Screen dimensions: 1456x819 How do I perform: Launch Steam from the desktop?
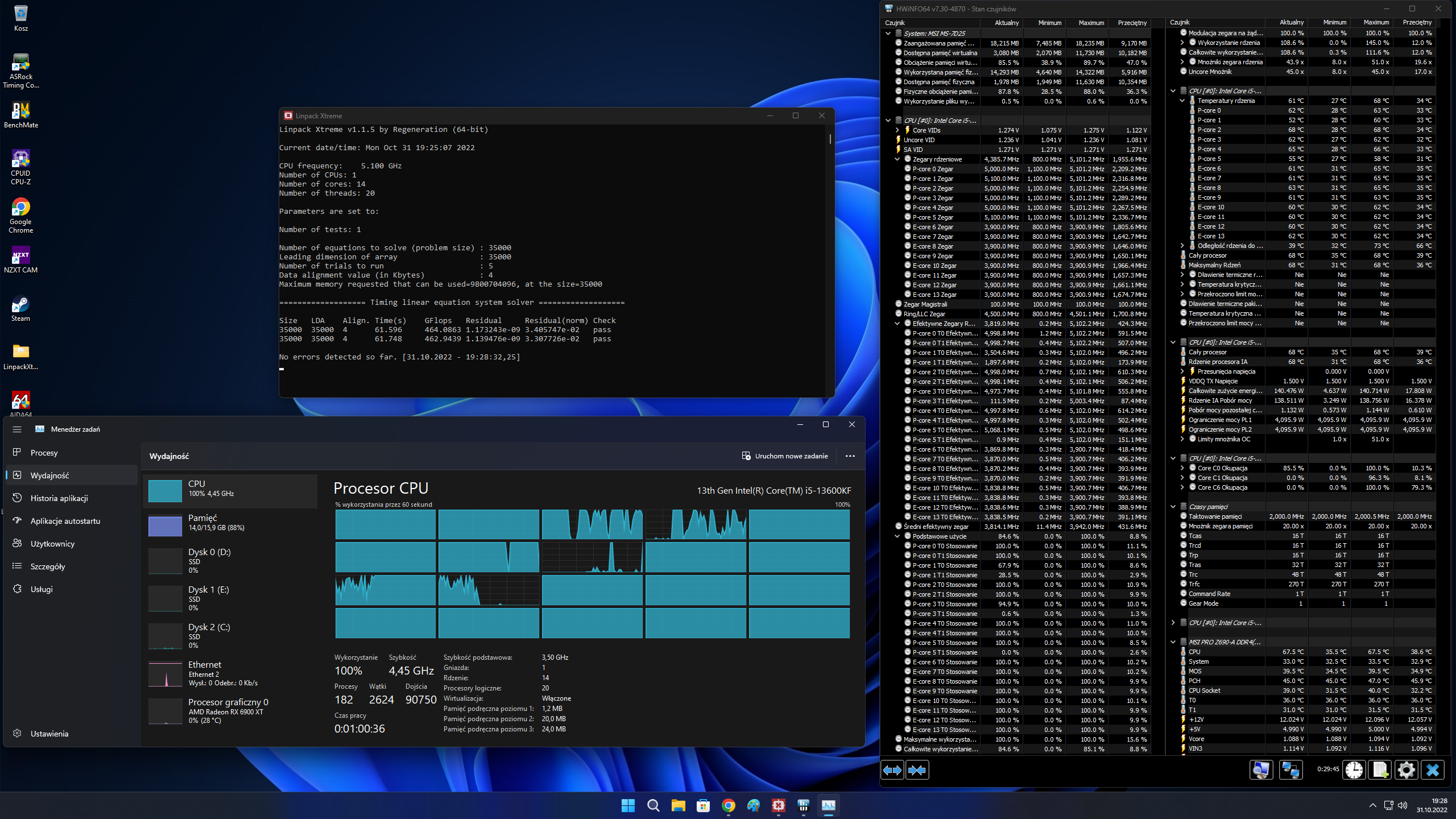click(20, 309)
